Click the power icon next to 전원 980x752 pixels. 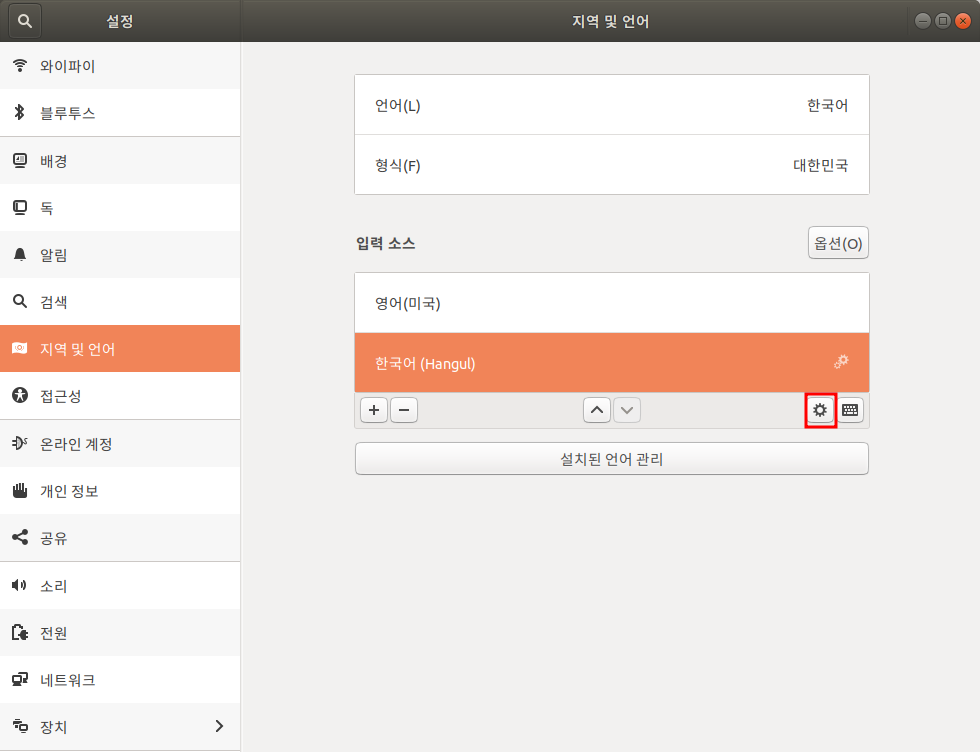point(20,633)
